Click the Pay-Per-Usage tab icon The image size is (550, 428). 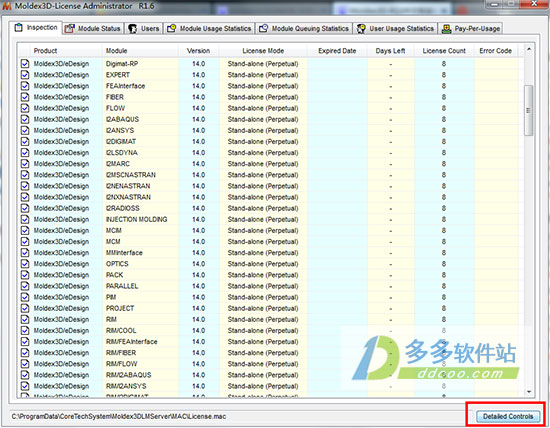click(x=446, y=28)
